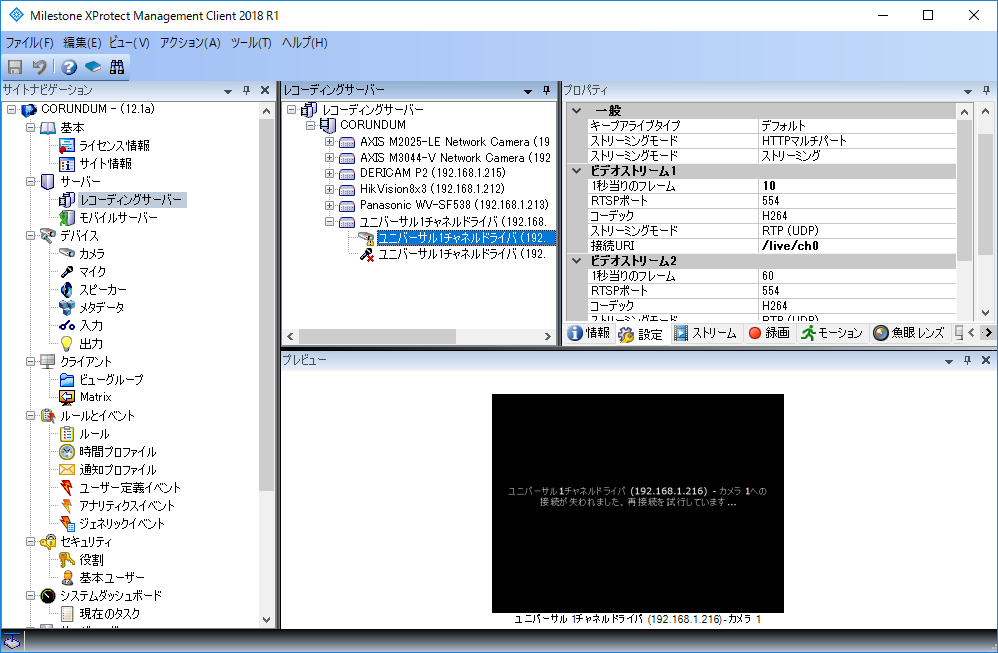Collapse the ビデオストリーム1 property section
The height and width of the screenshot is (653, 998).
click(x=577, y=171)
